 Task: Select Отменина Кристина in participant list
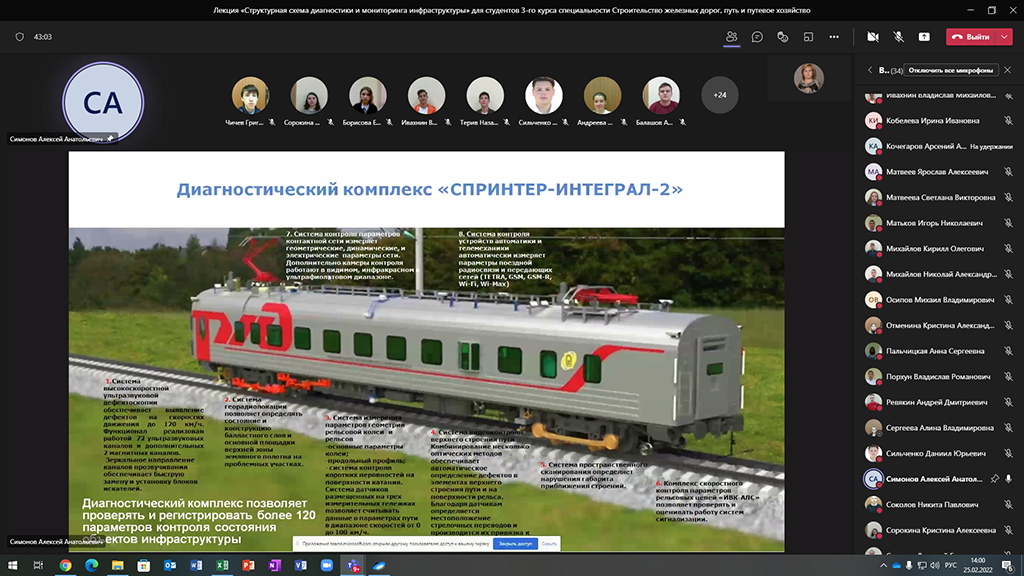(x=938, y=325)
